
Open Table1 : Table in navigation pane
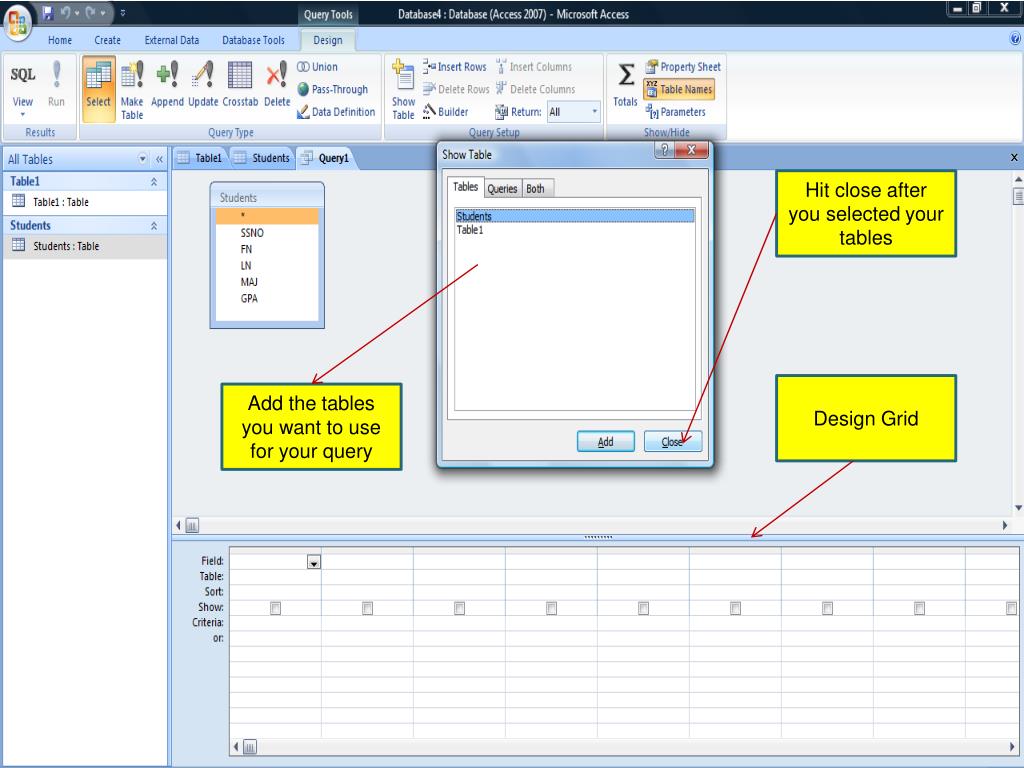click(x=85, y=202)
